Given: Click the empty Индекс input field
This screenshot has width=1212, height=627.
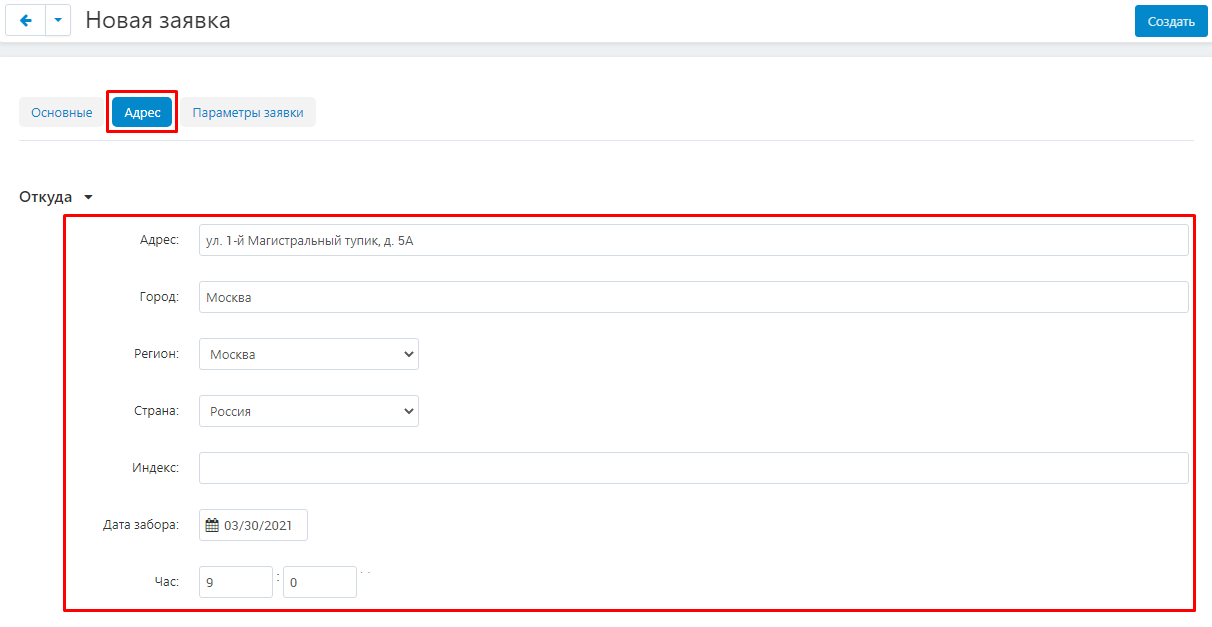Looking at the screenshot, I should pyautogui.click(x=693, y=468).
